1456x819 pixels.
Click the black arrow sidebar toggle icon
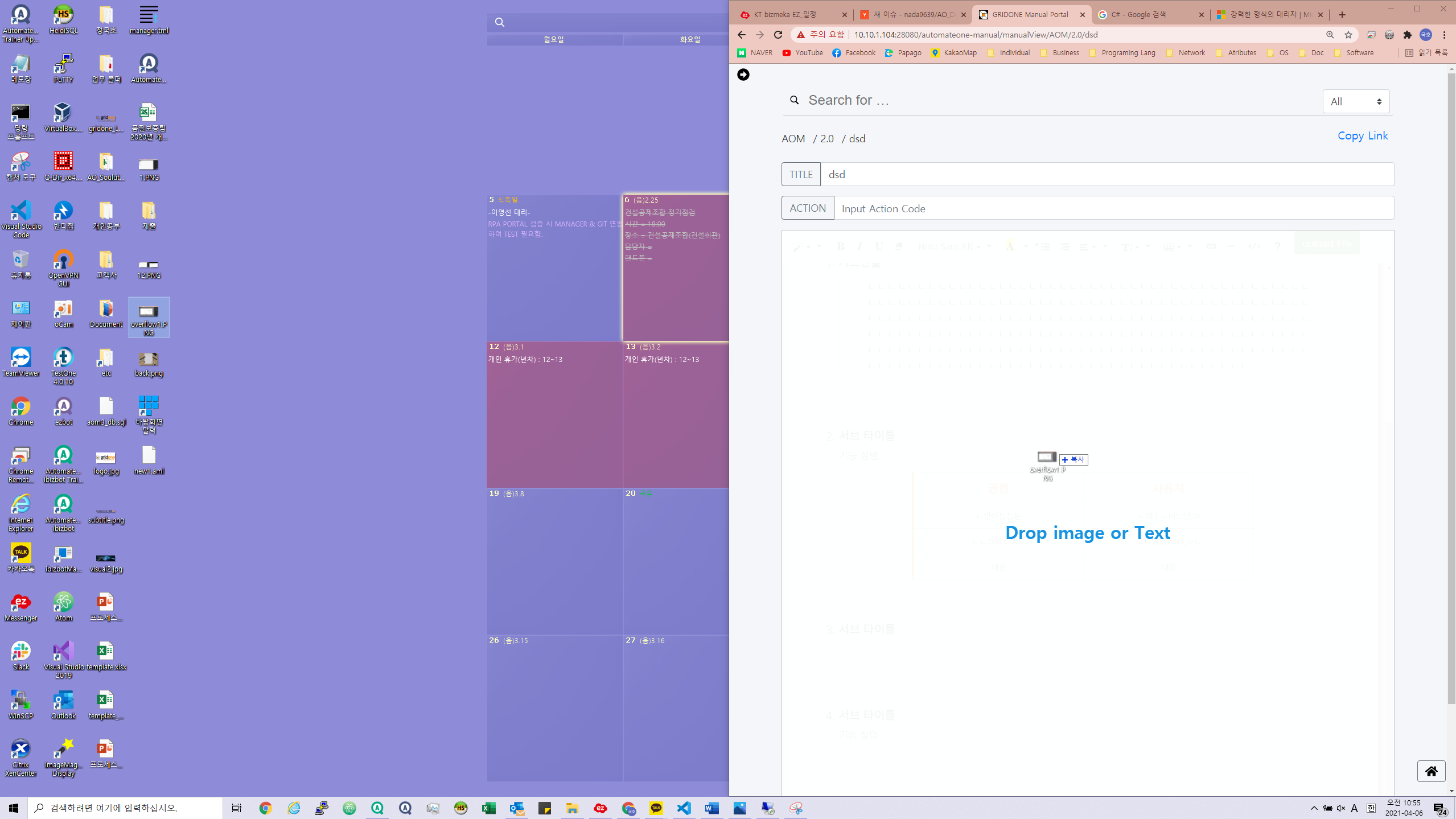[x=743, y=75]
